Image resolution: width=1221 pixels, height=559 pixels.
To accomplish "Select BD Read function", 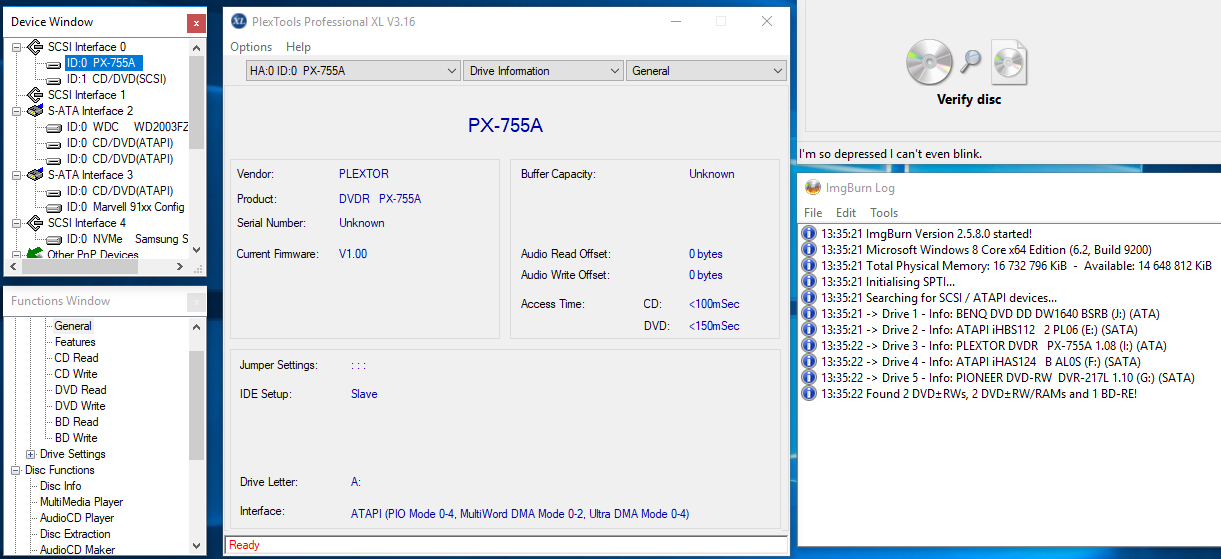I will pyautogui.click(x=76, y=422).
